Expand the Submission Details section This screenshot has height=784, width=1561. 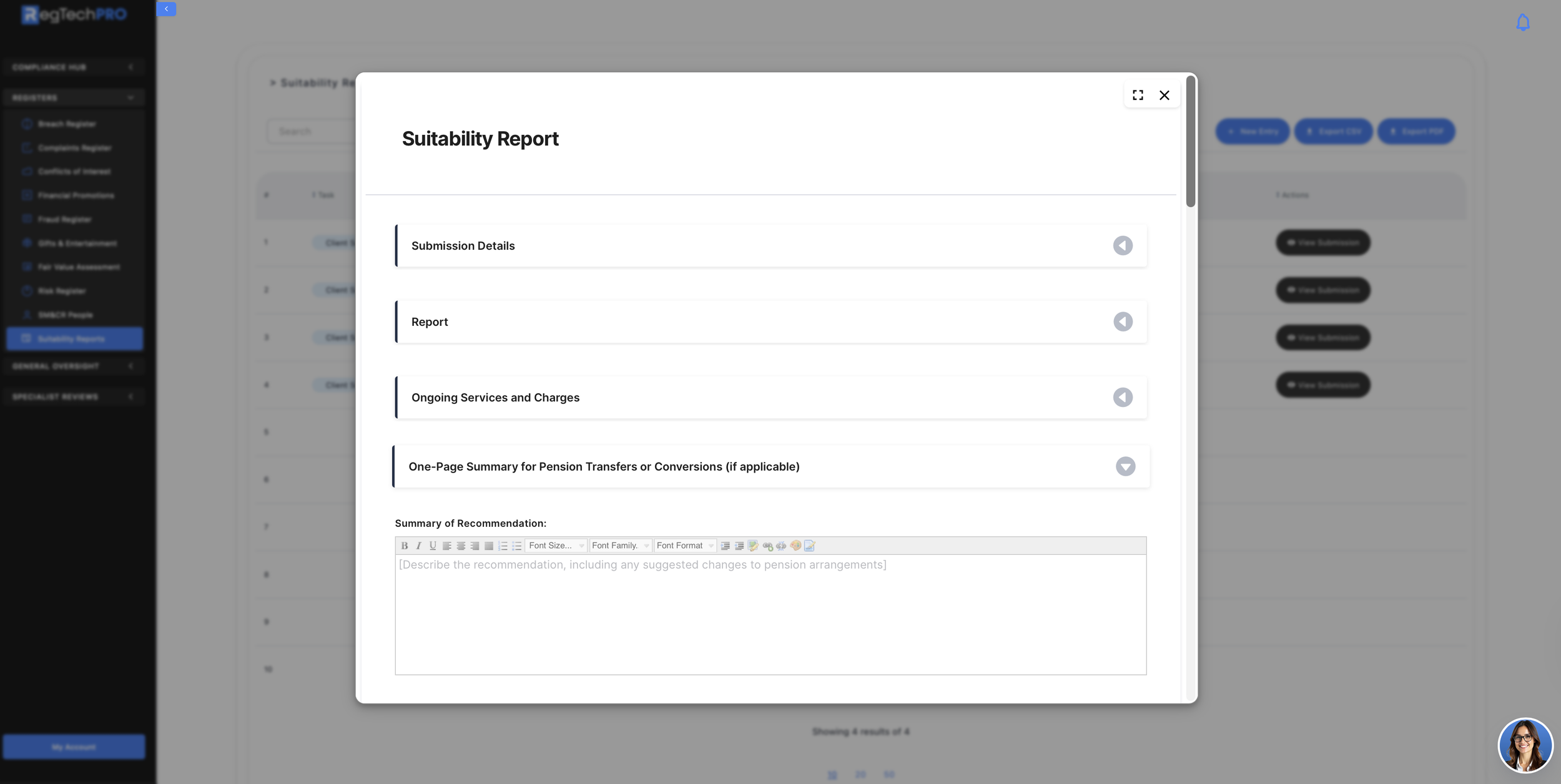pyautogui.click(x=1123, y=245)
